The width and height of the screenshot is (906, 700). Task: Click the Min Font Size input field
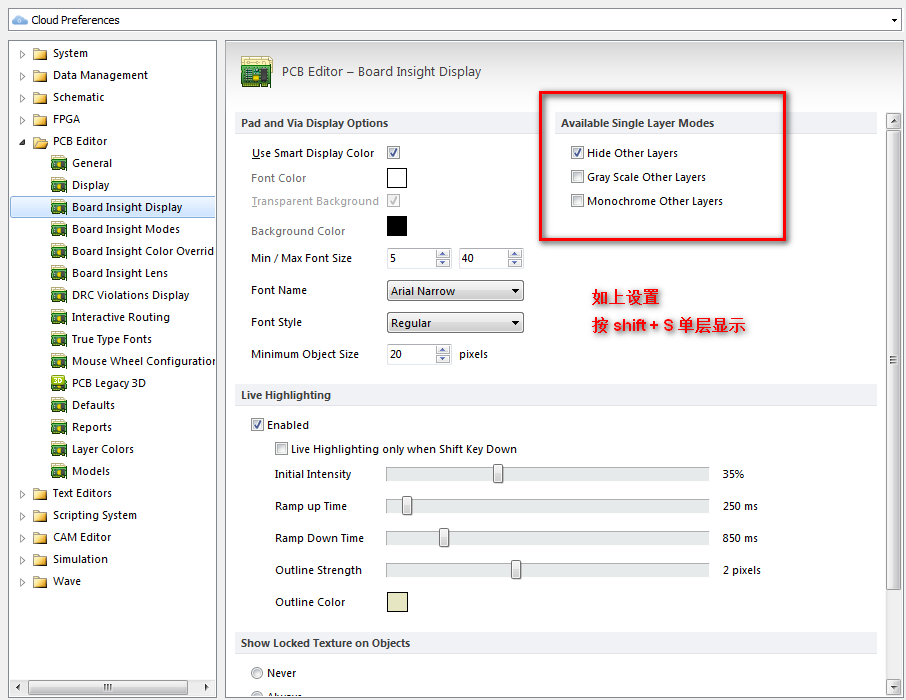point(410,258)
